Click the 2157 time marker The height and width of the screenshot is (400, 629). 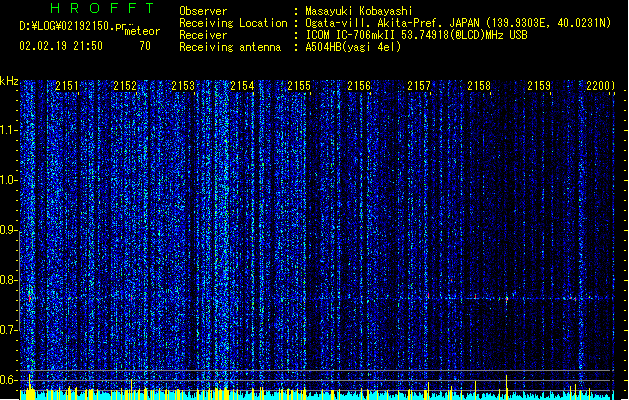pos(419,86)
